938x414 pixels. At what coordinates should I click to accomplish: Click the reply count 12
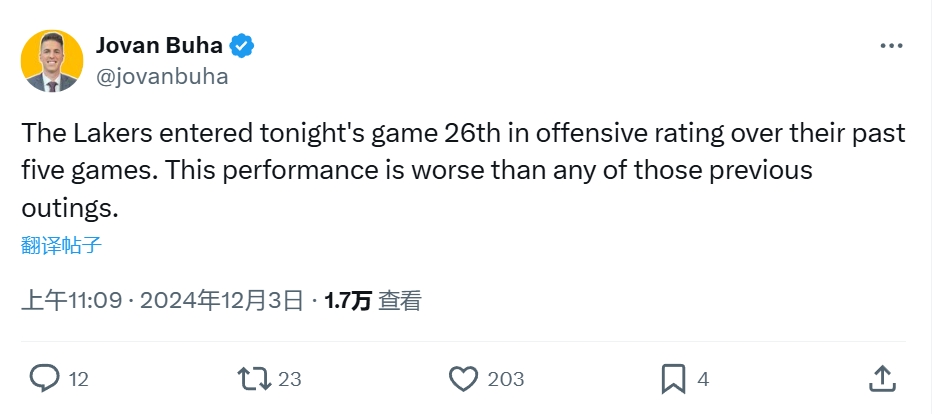79,379
